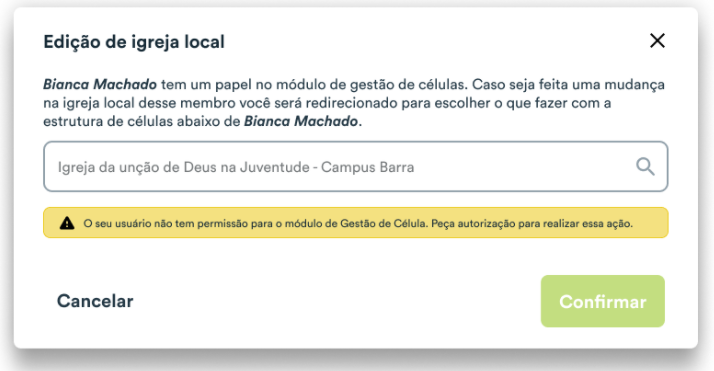The image size is (714, 371).
Task: Click the Cancelar button
Action: click(95, 301)
